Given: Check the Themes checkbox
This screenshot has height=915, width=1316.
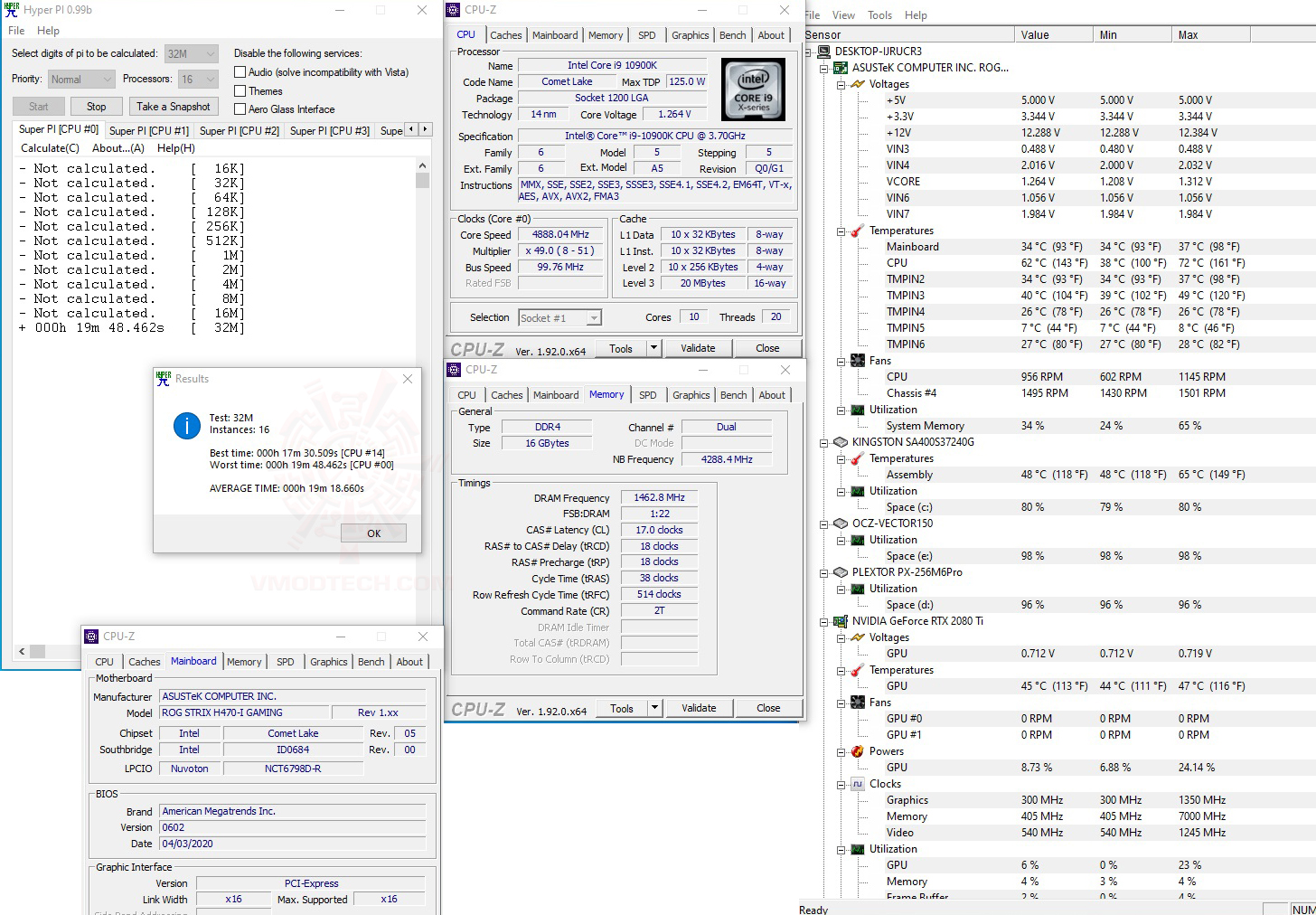Looking at the screenshot, I should tap(240, 90).
